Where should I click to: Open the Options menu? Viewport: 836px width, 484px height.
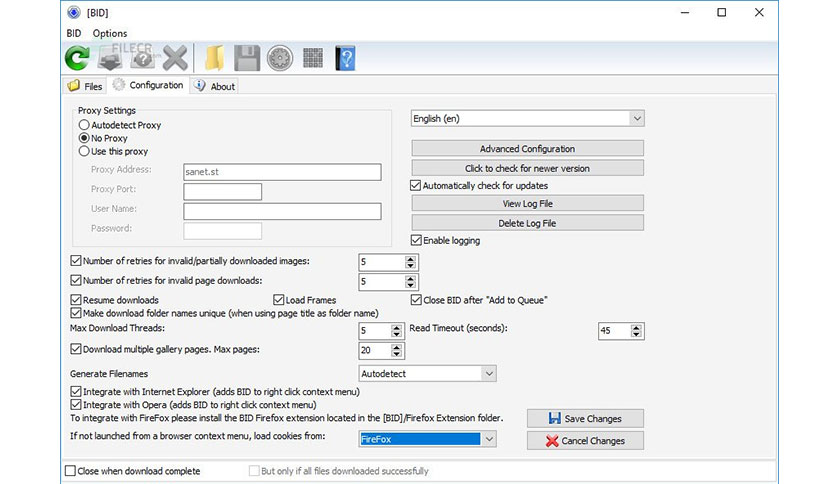pos(110,33)
